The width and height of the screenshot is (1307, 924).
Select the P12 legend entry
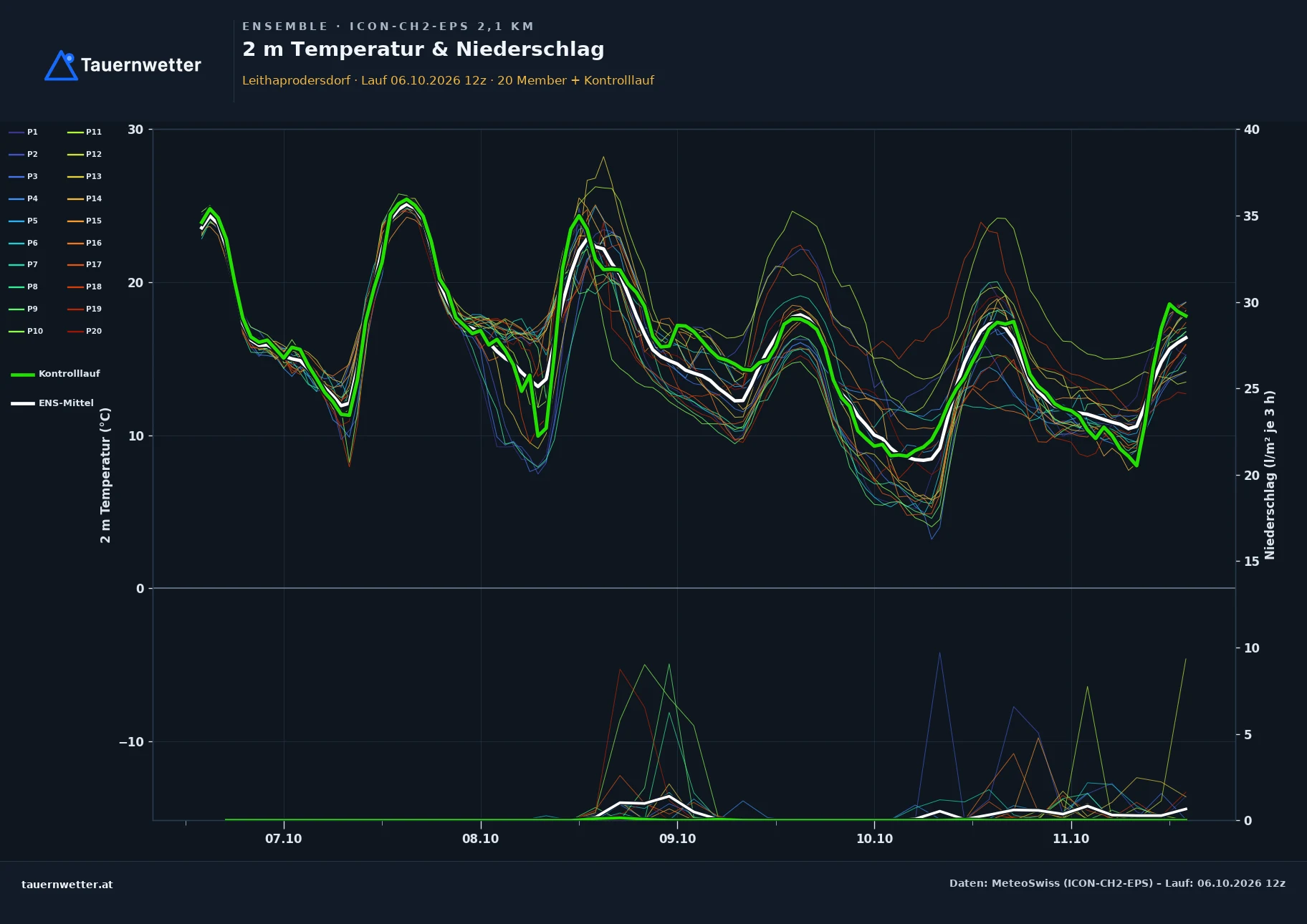click(x=85, y=154)
